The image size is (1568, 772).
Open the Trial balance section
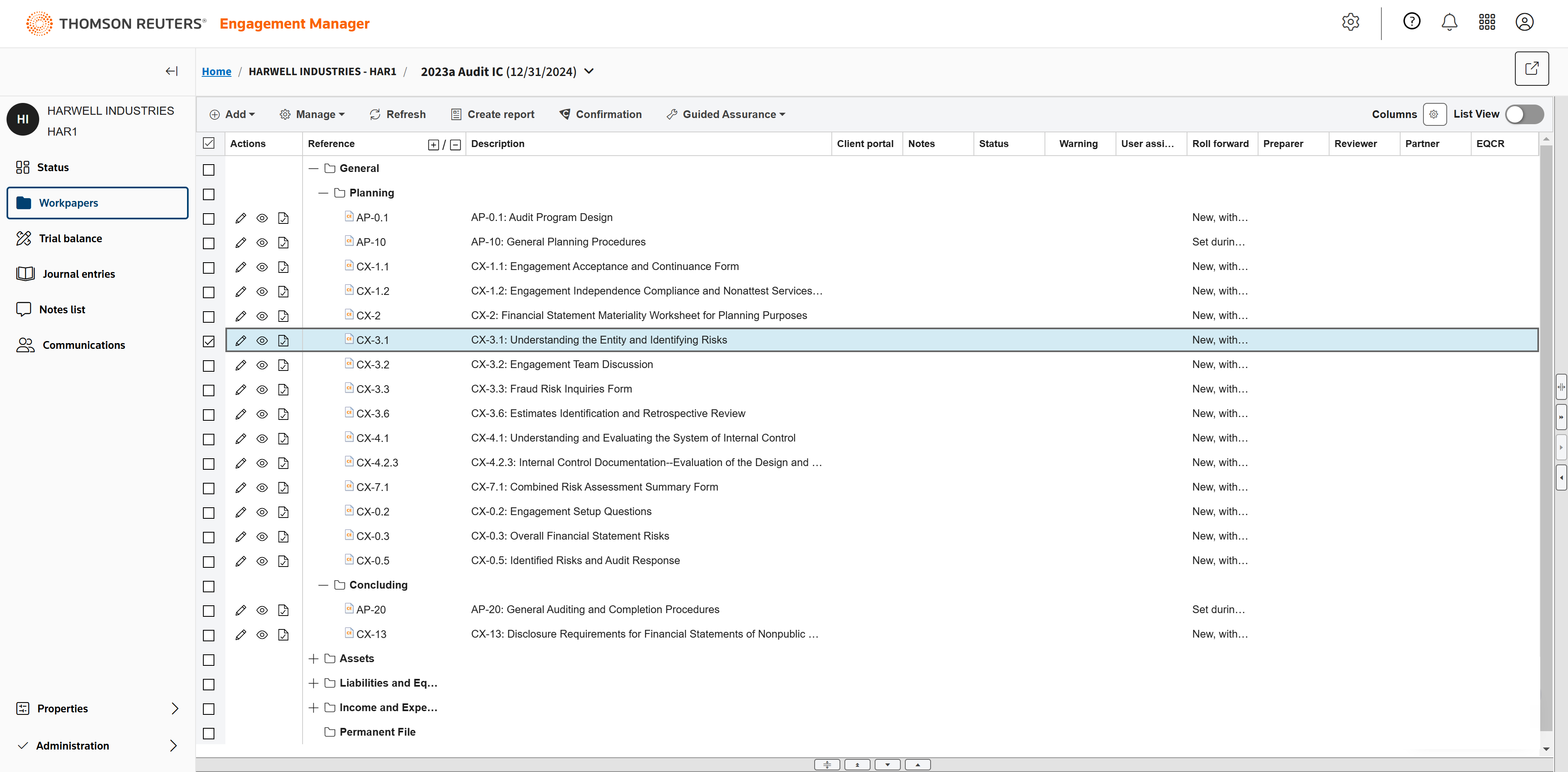[x=70, y=239]
